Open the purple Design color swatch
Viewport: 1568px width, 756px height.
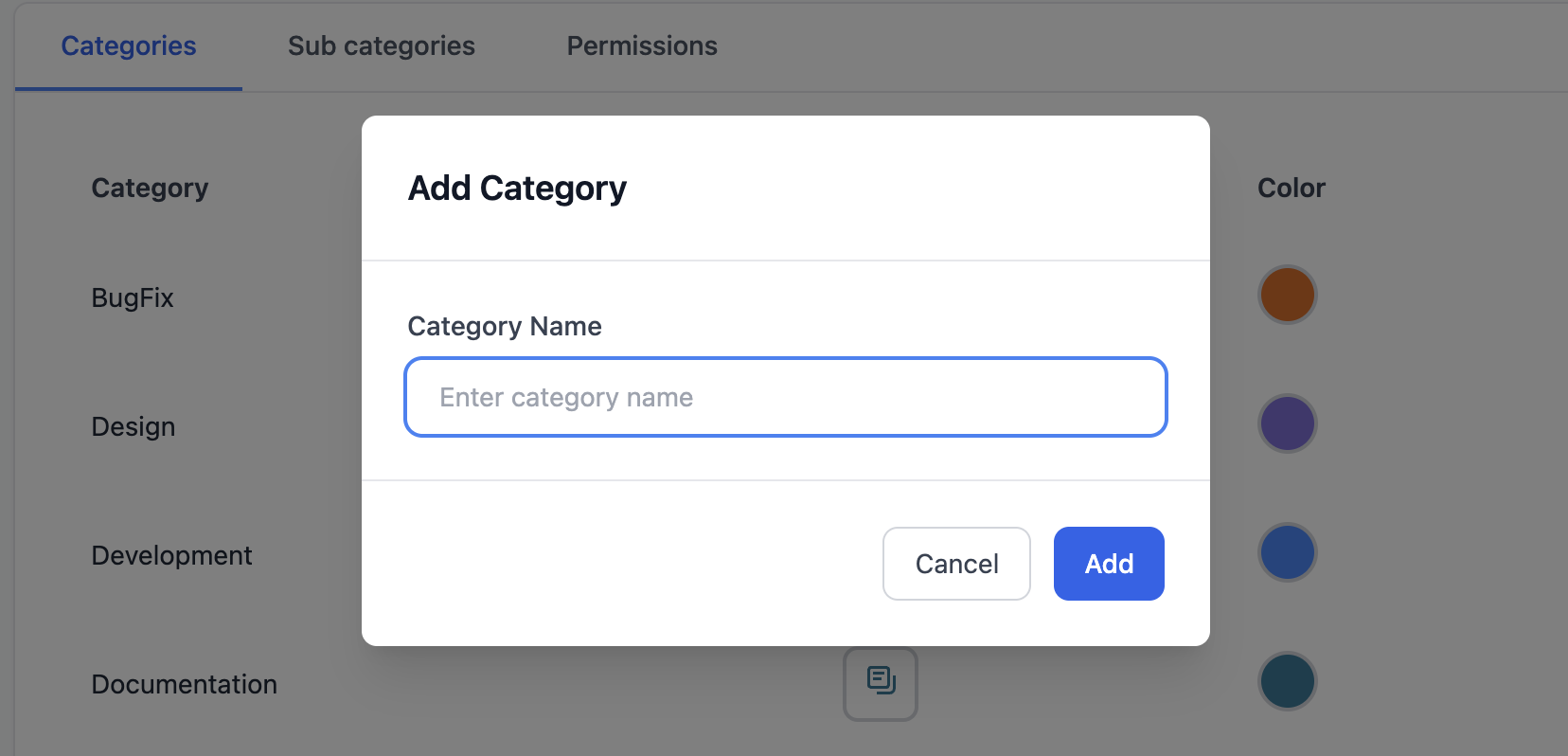tap(1288, 423)
